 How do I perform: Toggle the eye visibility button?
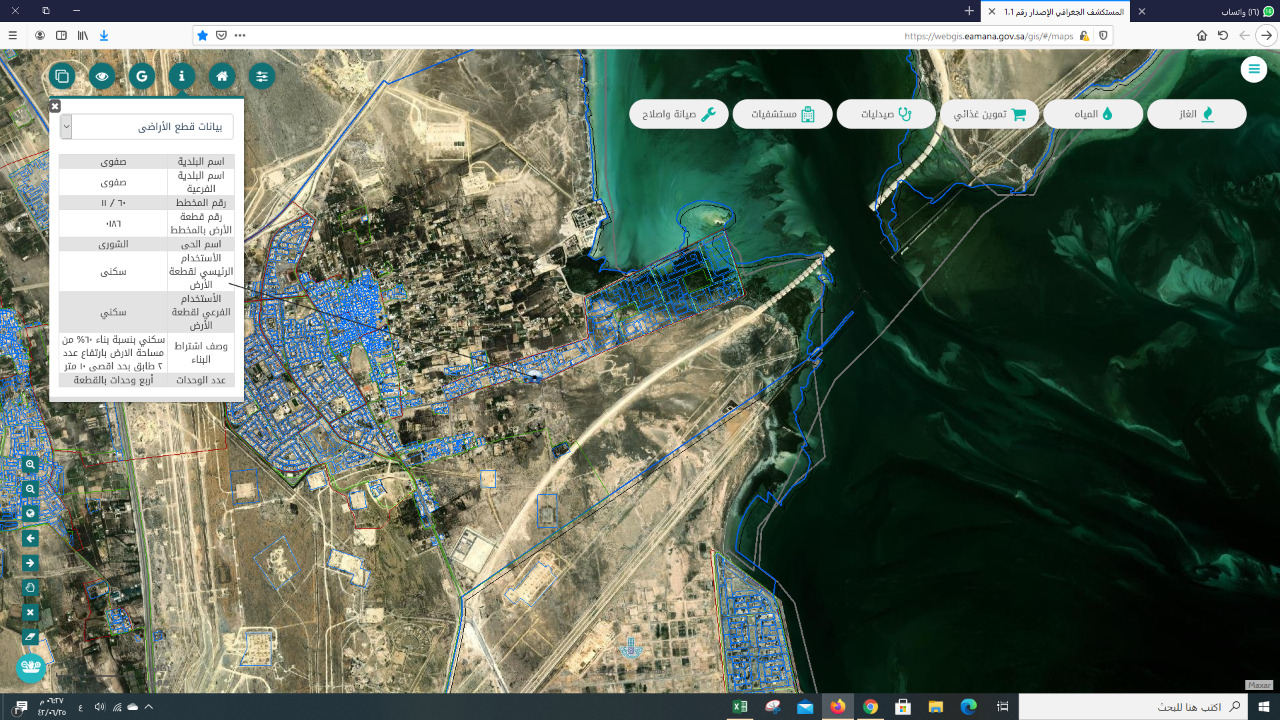[x=101, y=76]
